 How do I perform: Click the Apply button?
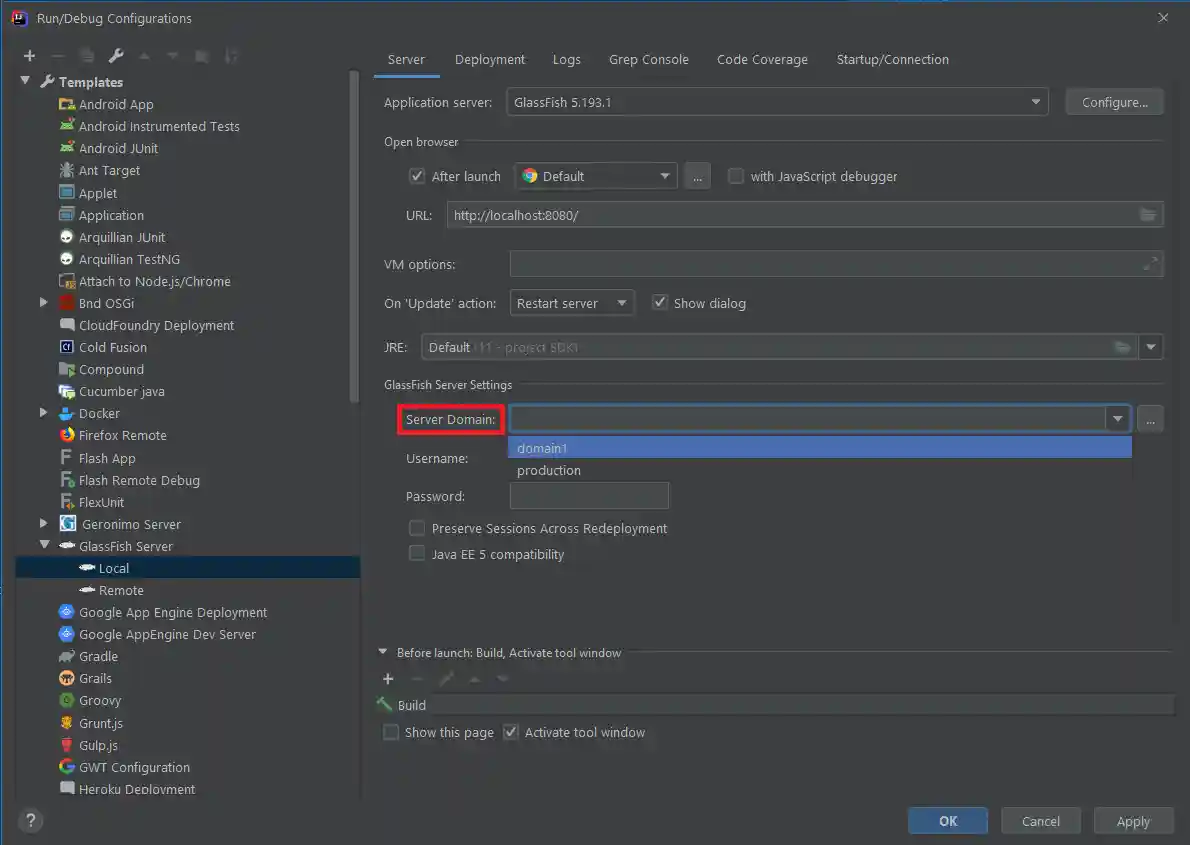[x=1132, y=821]
